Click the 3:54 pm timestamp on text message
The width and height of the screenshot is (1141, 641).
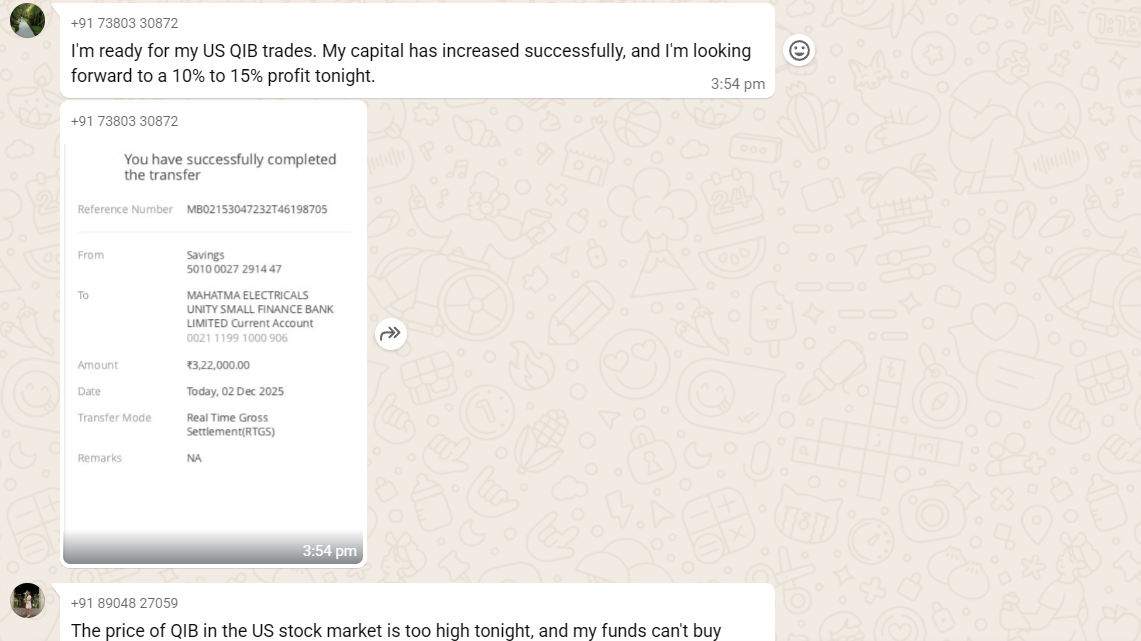pos(737,84)
